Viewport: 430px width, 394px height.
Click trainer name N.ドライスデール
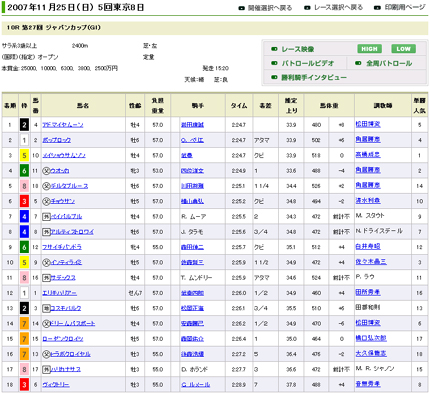[x=379, y=231]
